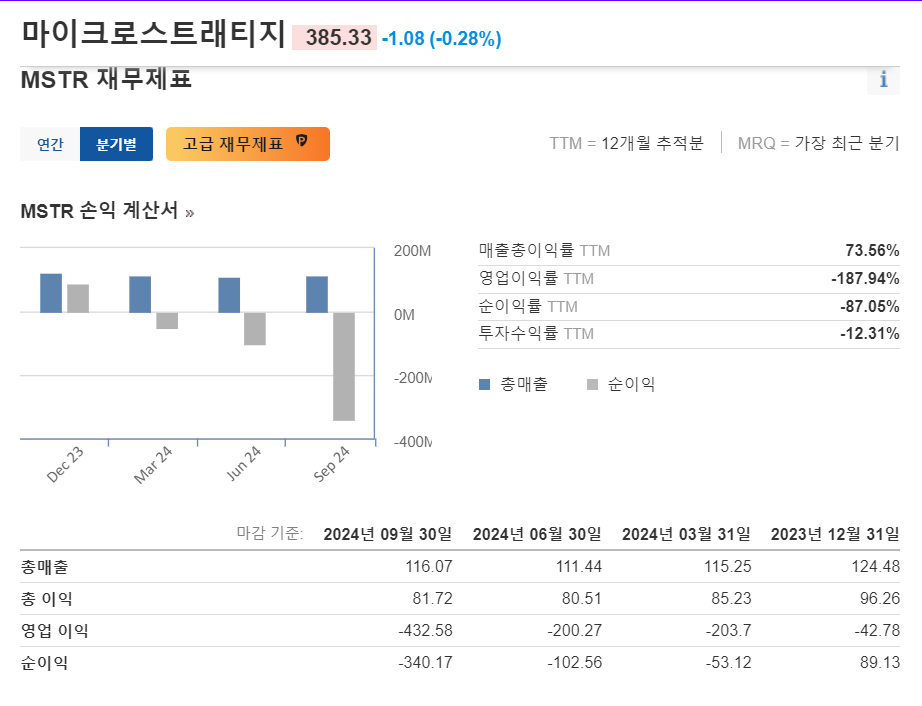
Task: Click the MSTR 재무제표 heading
Action: pos(106,79)
